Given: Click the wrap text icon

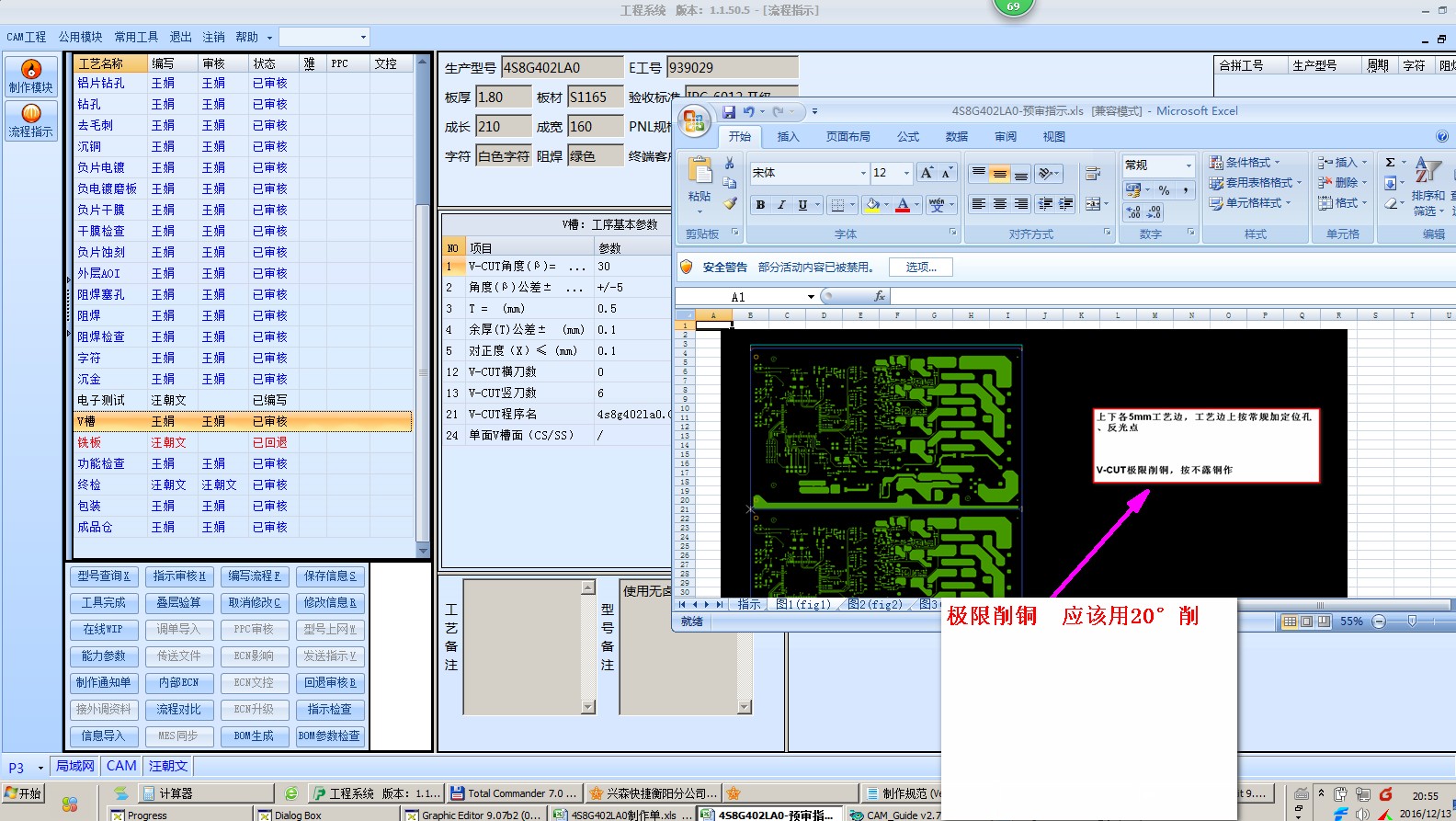Looking at the screenshot, I should click(x=1093, y=173).
